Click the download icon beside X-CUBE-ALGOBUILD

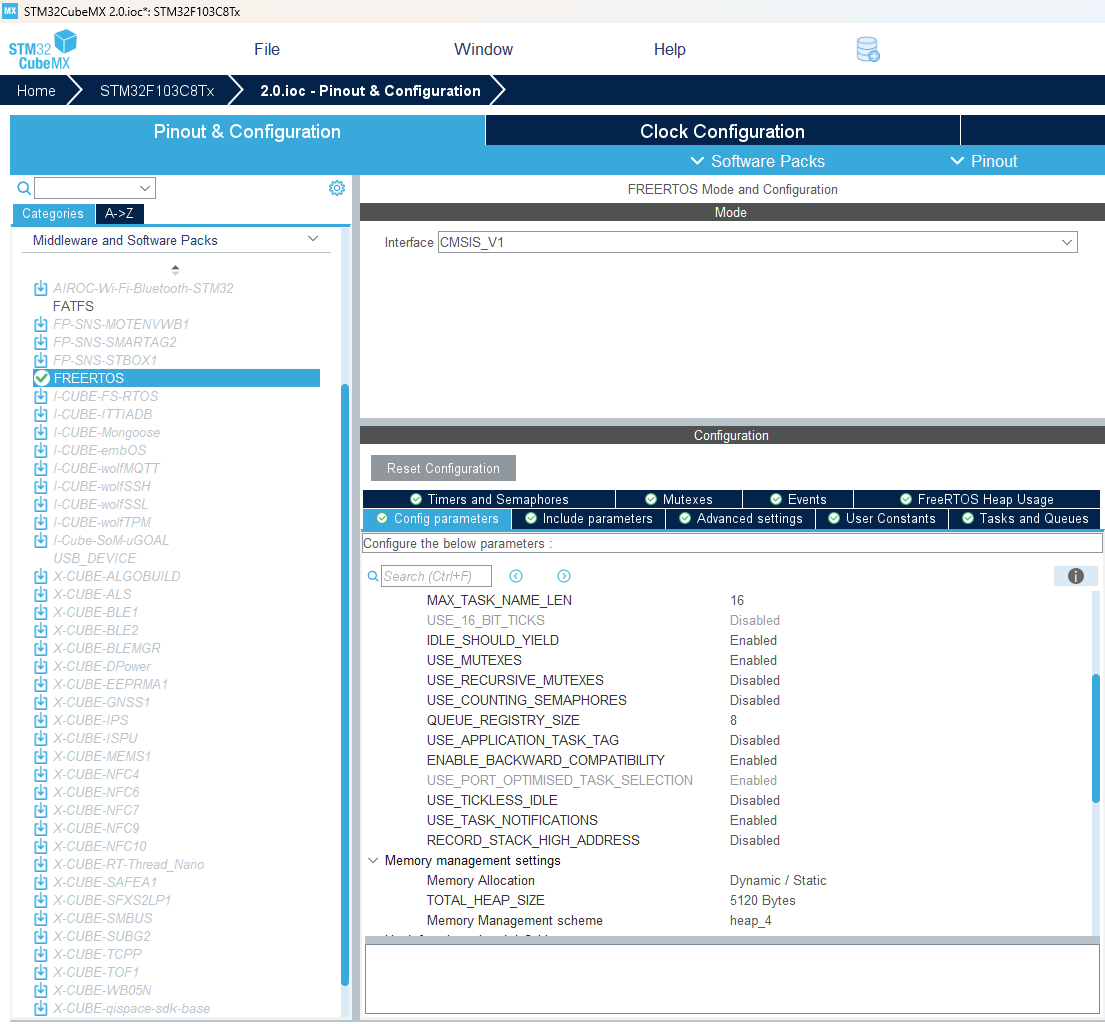pyautogui.click(x=41, y=576)
